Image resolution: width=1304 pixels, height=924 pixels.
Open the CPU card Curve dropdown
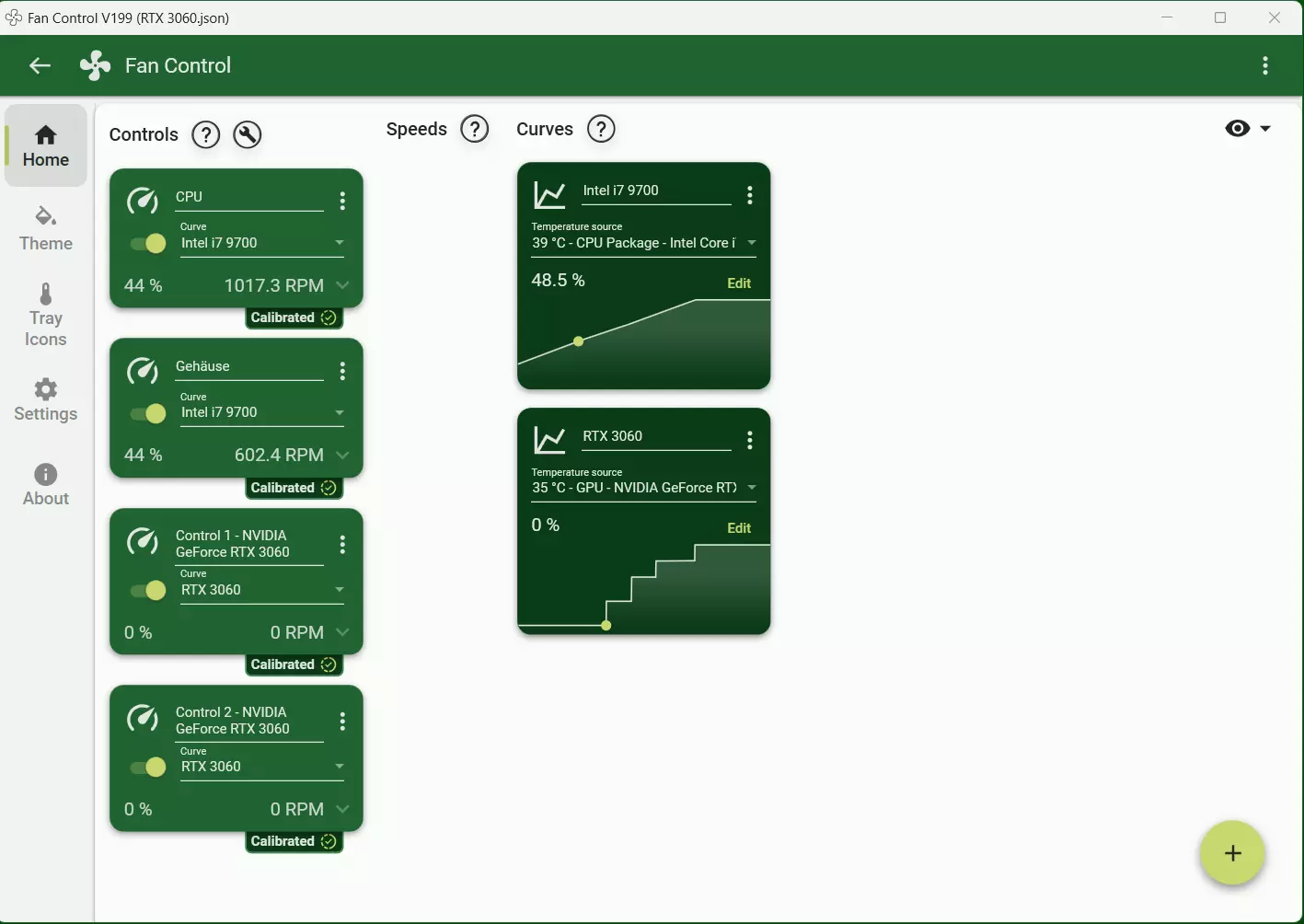click(262, 243)
